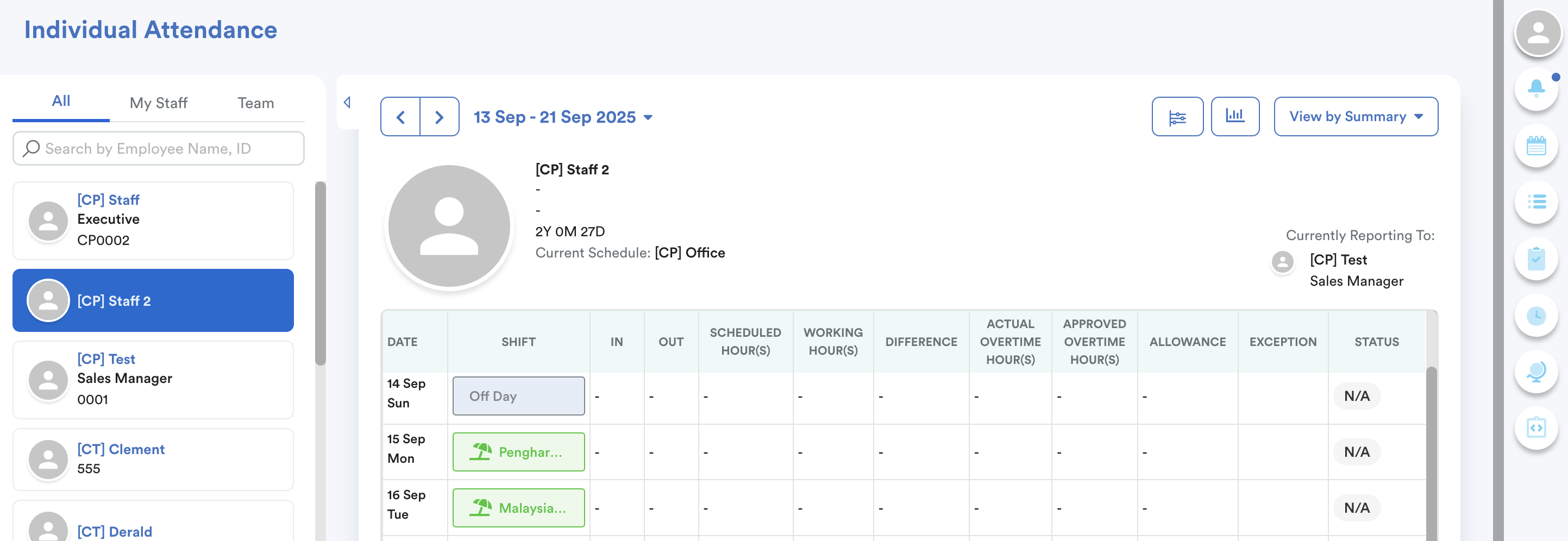
Task: Click the [CP] Staff 2 avatar in the employee list
Action: 48,300
